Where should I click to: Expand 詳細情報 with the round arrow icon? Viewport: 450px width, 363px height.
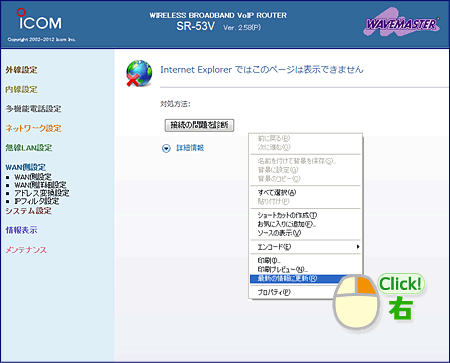click(x=166, y=148)
